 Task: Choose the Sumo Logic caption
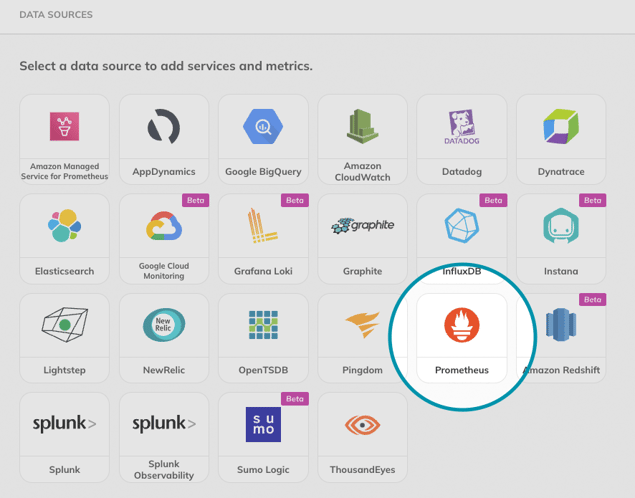click(x=263, y=470)
